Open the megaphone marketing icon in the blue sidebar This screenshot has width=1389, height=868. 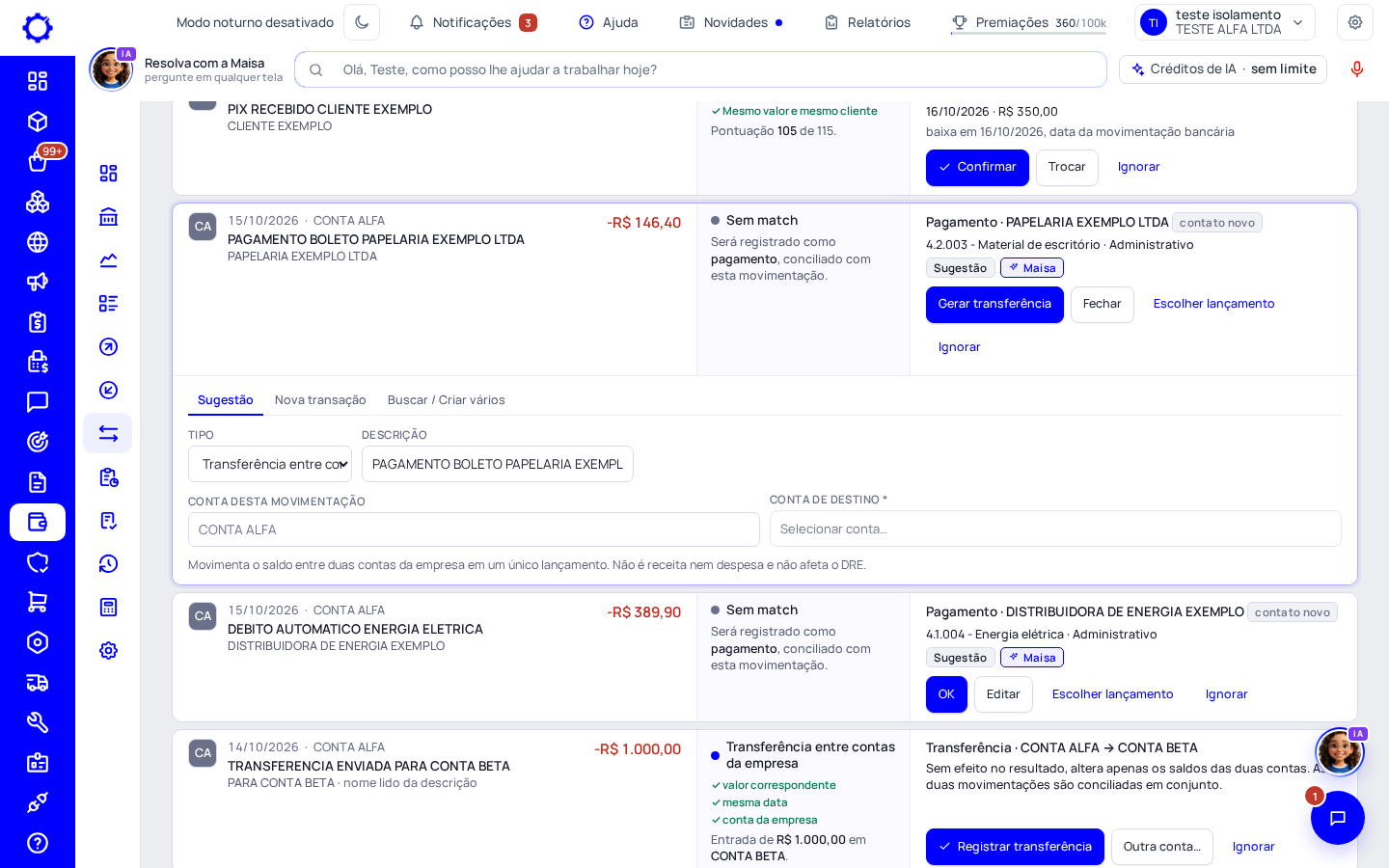[38, 282]
